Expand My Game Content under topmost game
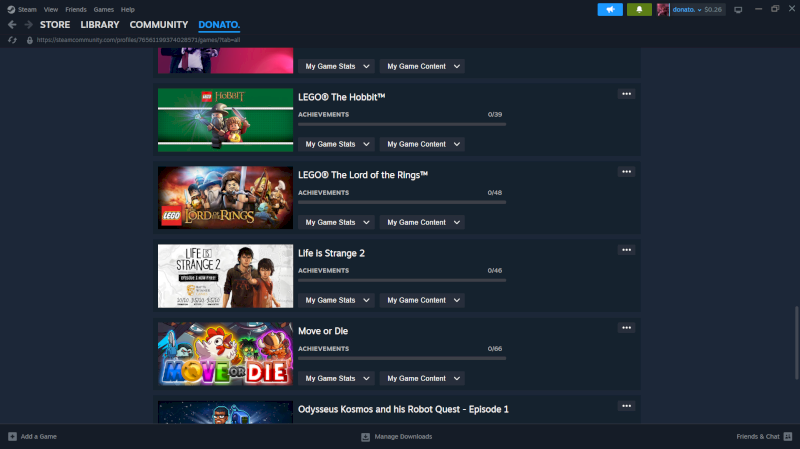The width and height of the screenshot is (800, 449). click(x=422, y=66)
